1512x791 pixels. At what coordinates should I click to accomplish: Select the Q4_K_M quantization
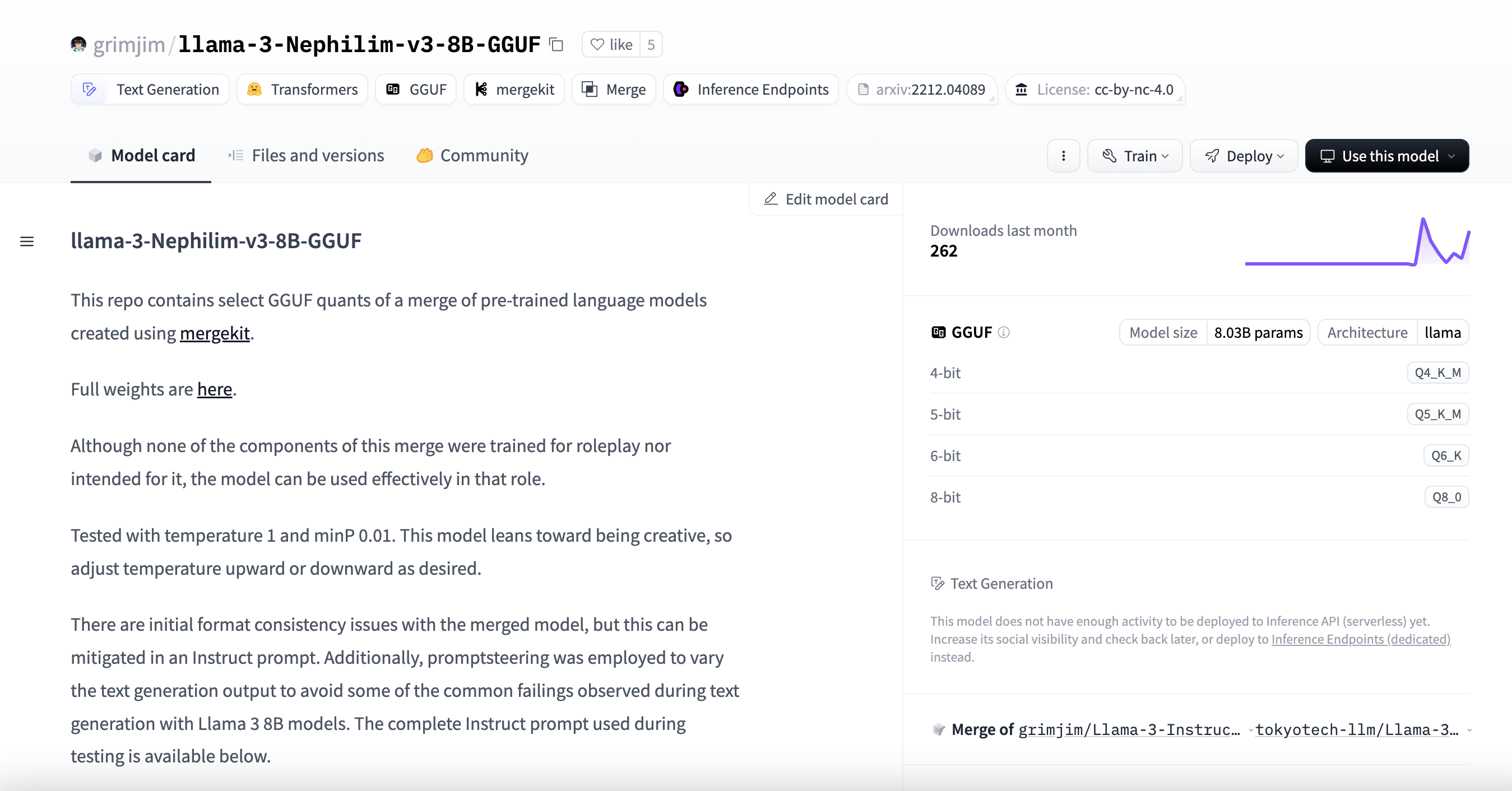tap(1437, 373)
